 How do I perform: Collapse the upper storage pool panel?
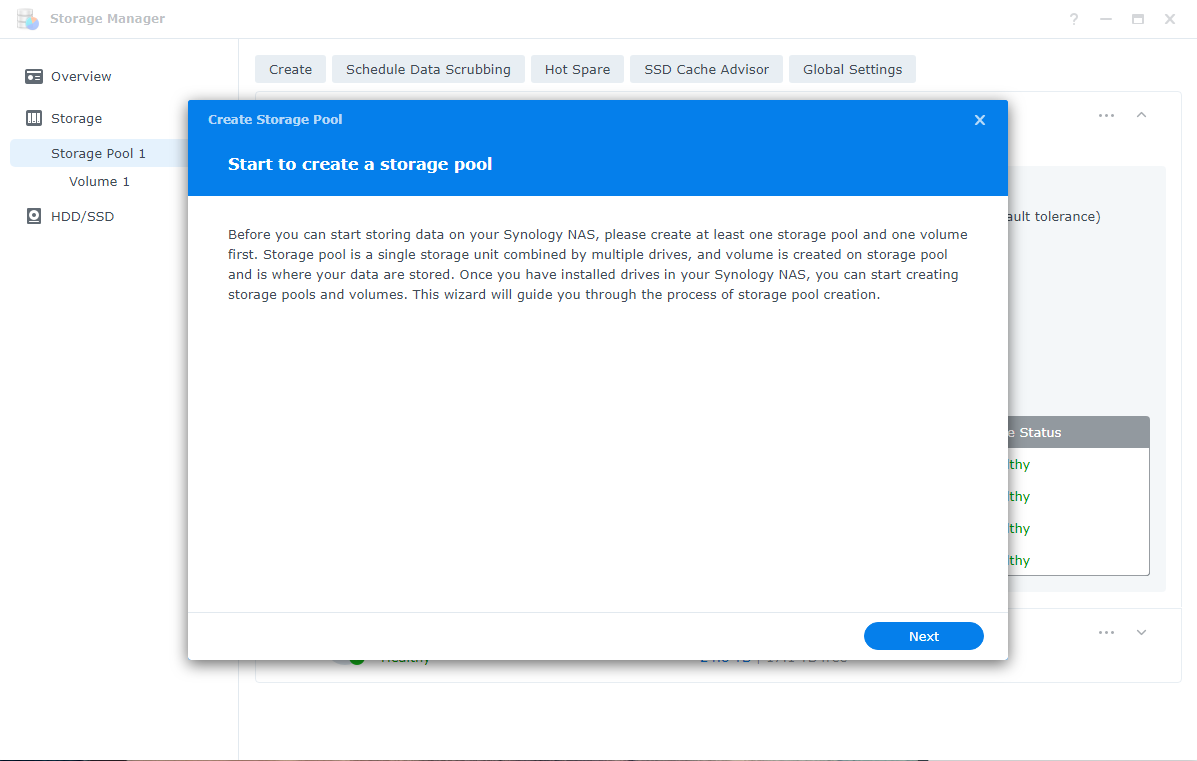tap(1141, 115)
